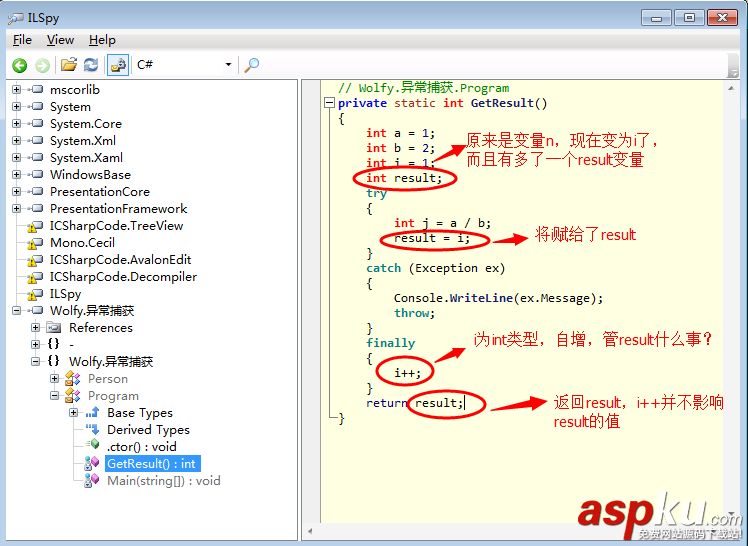Click the WriteLine method link in code
This screenshot has width=748, height=546.
[x=481, y=298]
